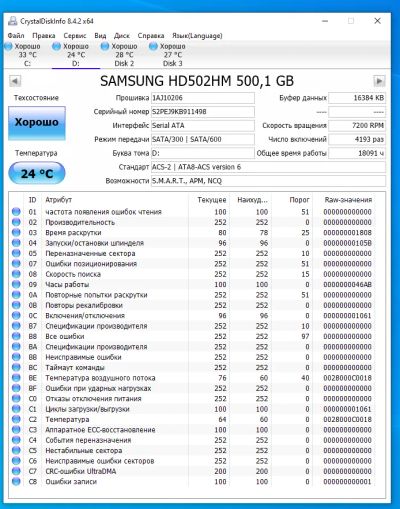Click the Хорошо health status button
The width and height of the screenshot is (400, 509).
tap(37, 123)
